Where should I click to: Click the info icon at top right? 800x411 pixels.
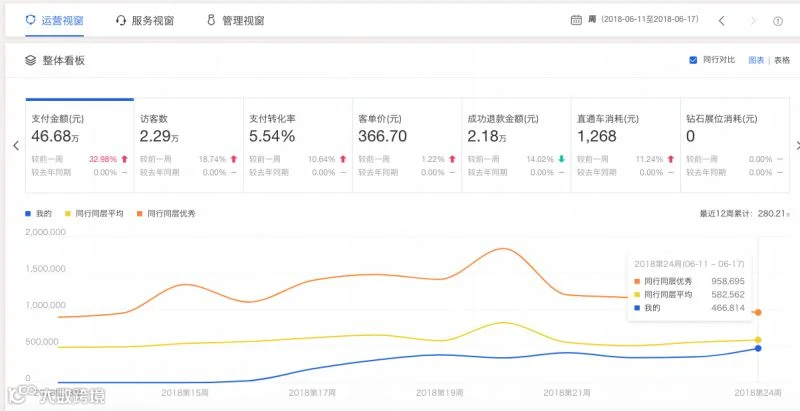pyautogui.click(x=778, y=21)
